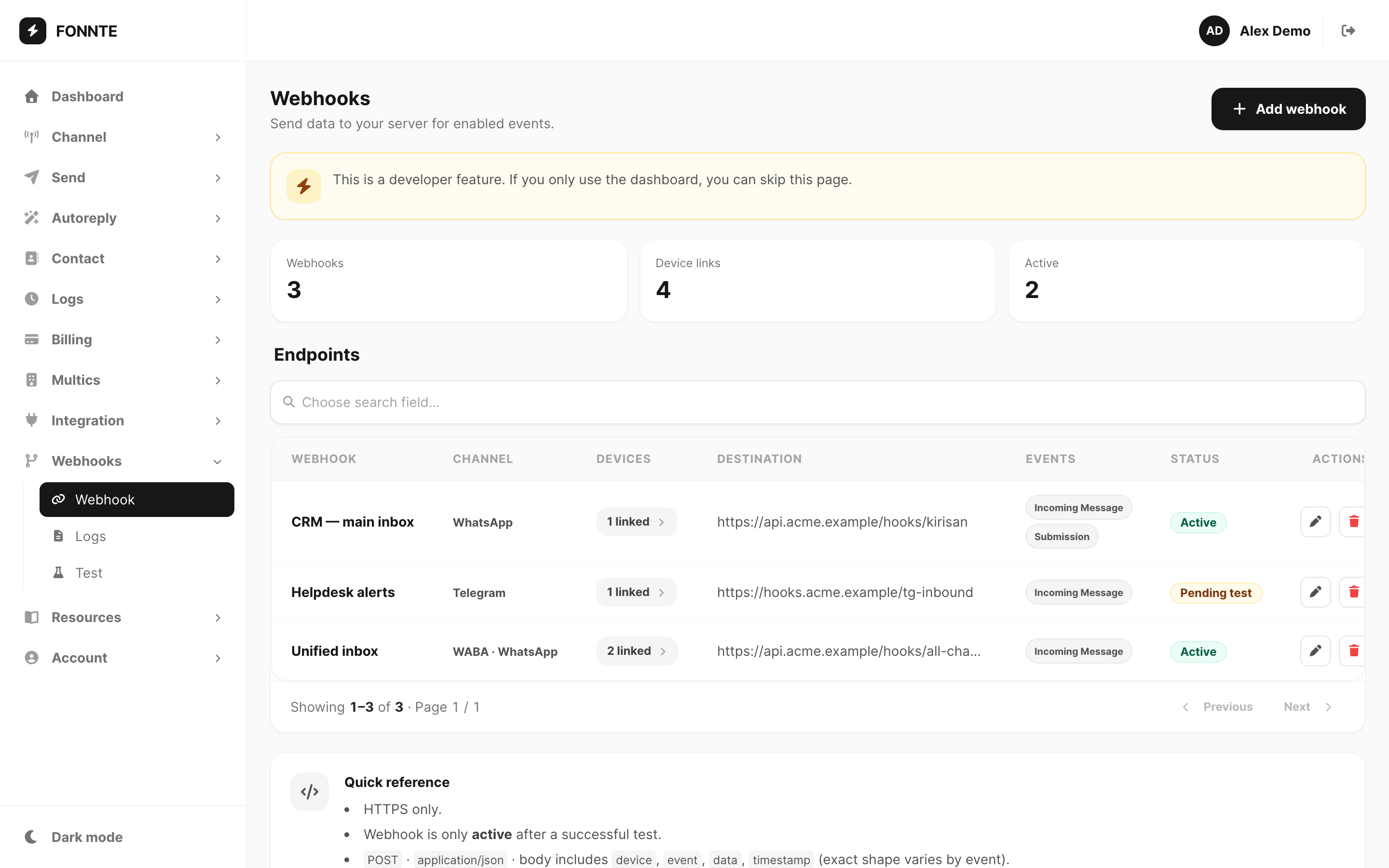Click the CRM — main inbox name
1389x868 pixels.
point(352,522)
